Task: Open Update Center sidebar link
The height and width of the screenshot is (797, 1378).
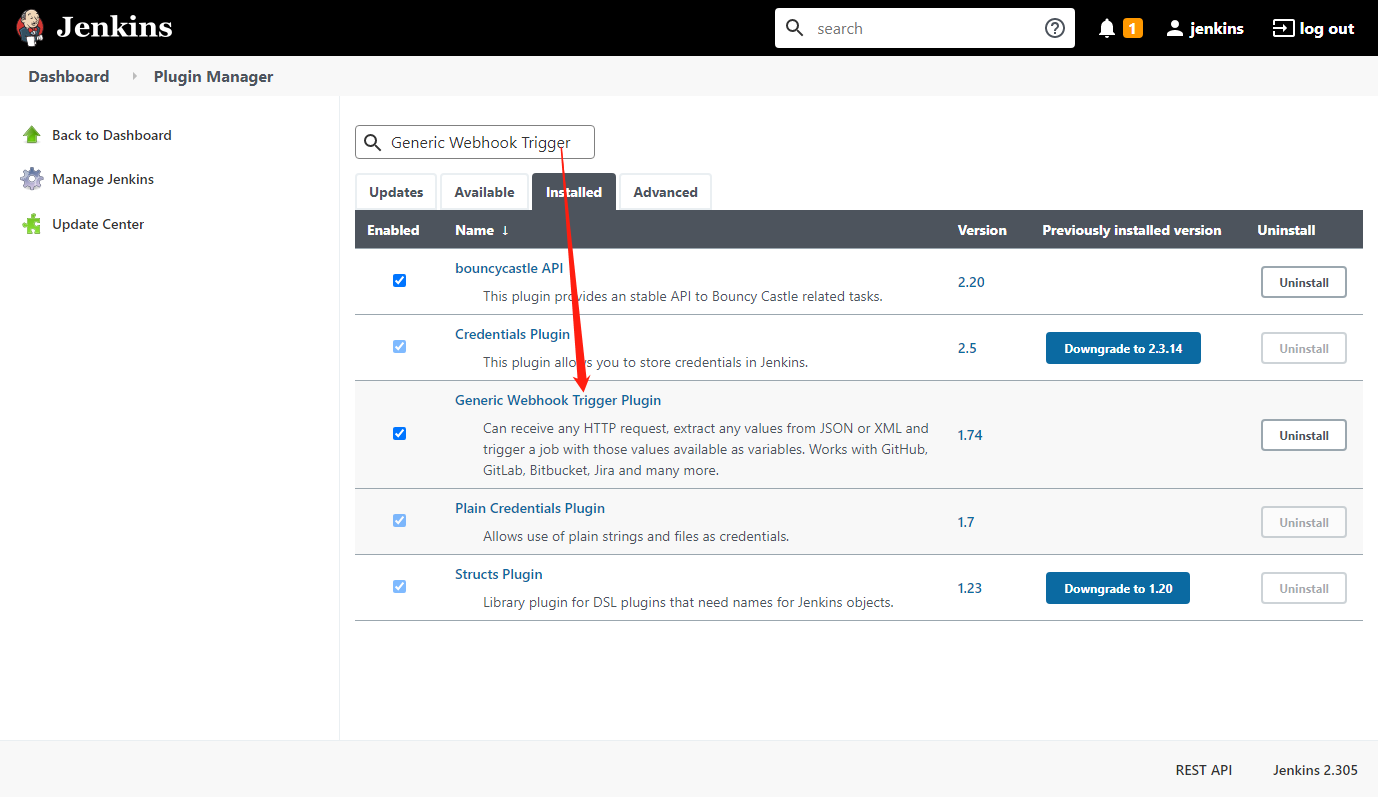Action: coord(98,224)
